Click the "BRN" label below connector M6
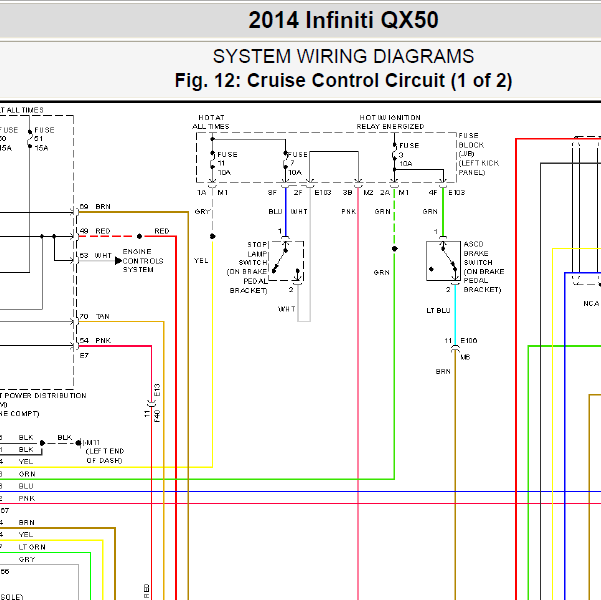 [443, 372]
